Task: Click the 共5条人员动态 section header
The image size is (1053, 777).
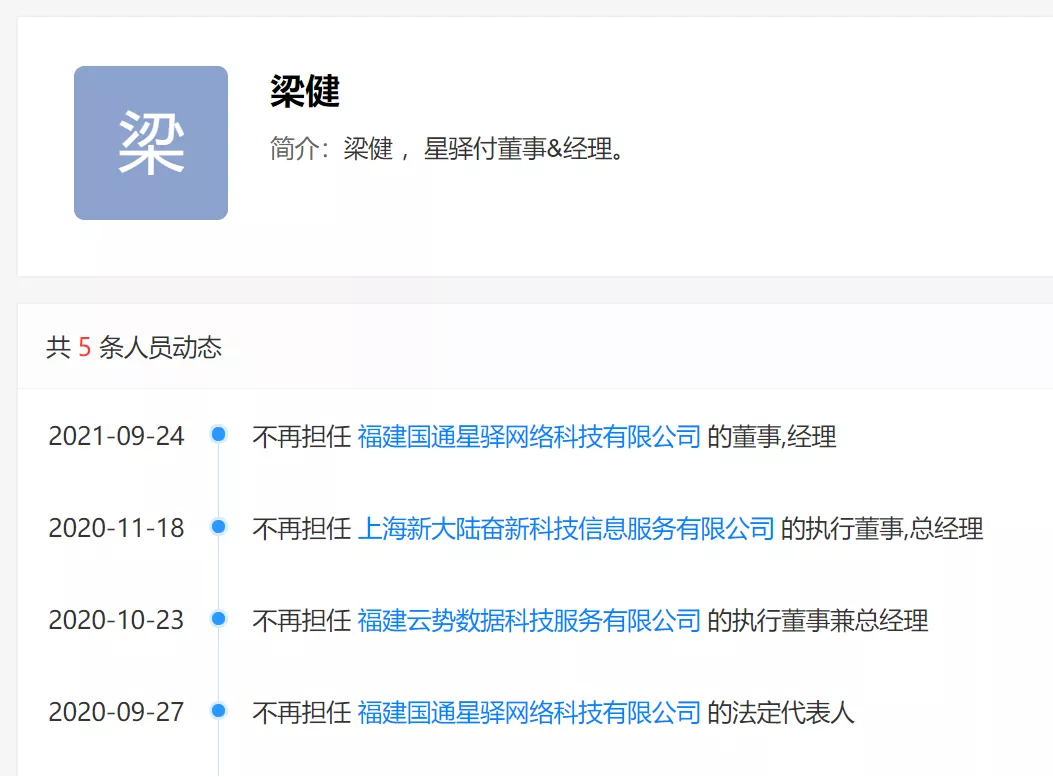Action: tap(135, 347)
